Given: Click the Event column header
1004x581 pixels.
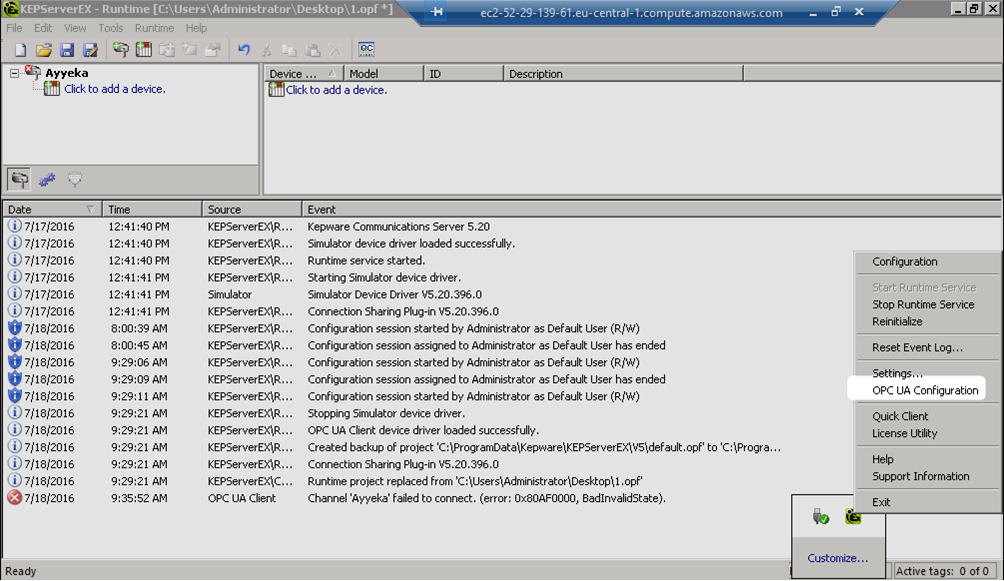Looking at the screenshot, I should tap(651, 209).
